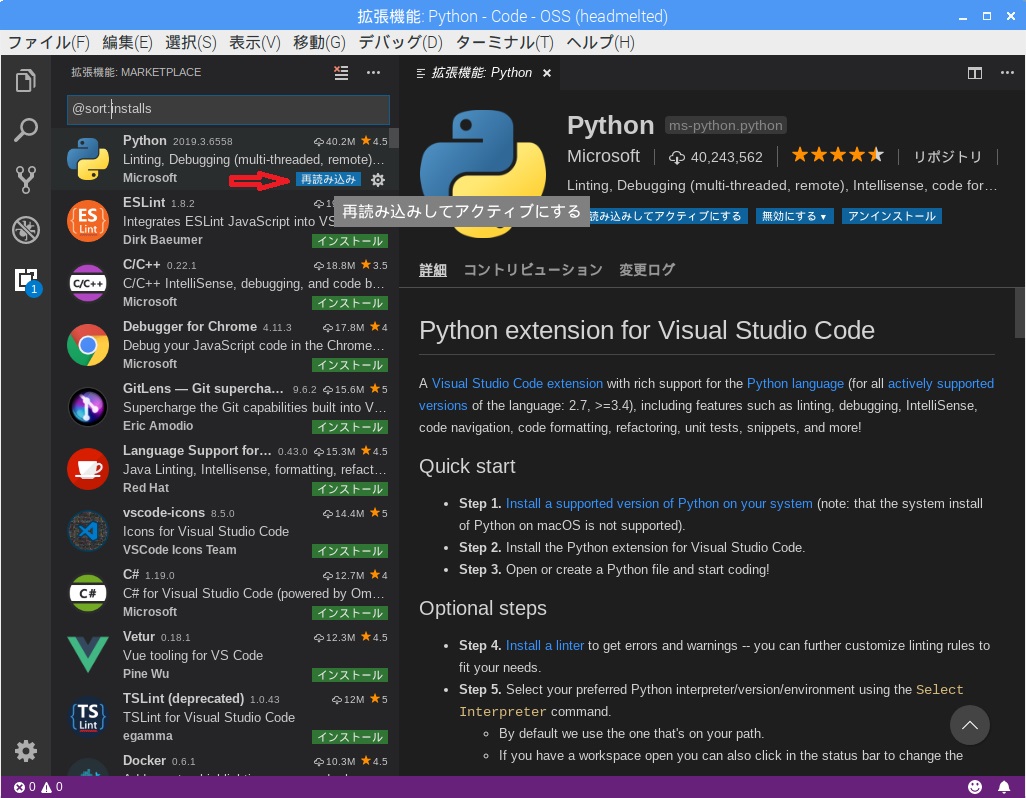Click the smiley feedback icon in status bar
Screen dimensions: 1026x798
click(975, 787)
